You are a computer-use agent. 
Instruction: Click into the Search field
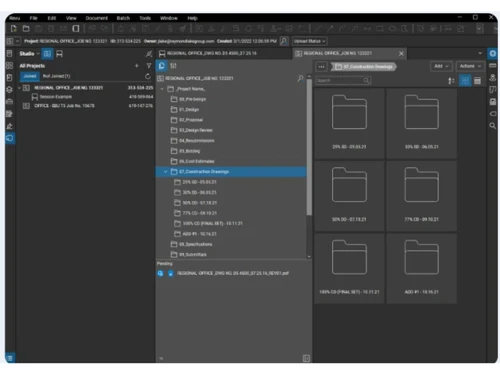pyautogui.click(x=343, y=80)
